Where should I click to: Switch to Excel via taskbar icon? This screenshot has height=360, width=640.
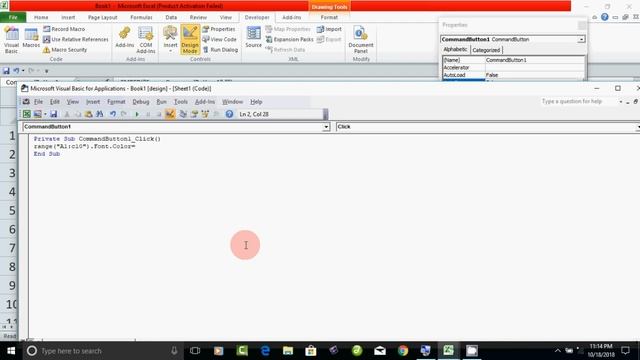449,351
